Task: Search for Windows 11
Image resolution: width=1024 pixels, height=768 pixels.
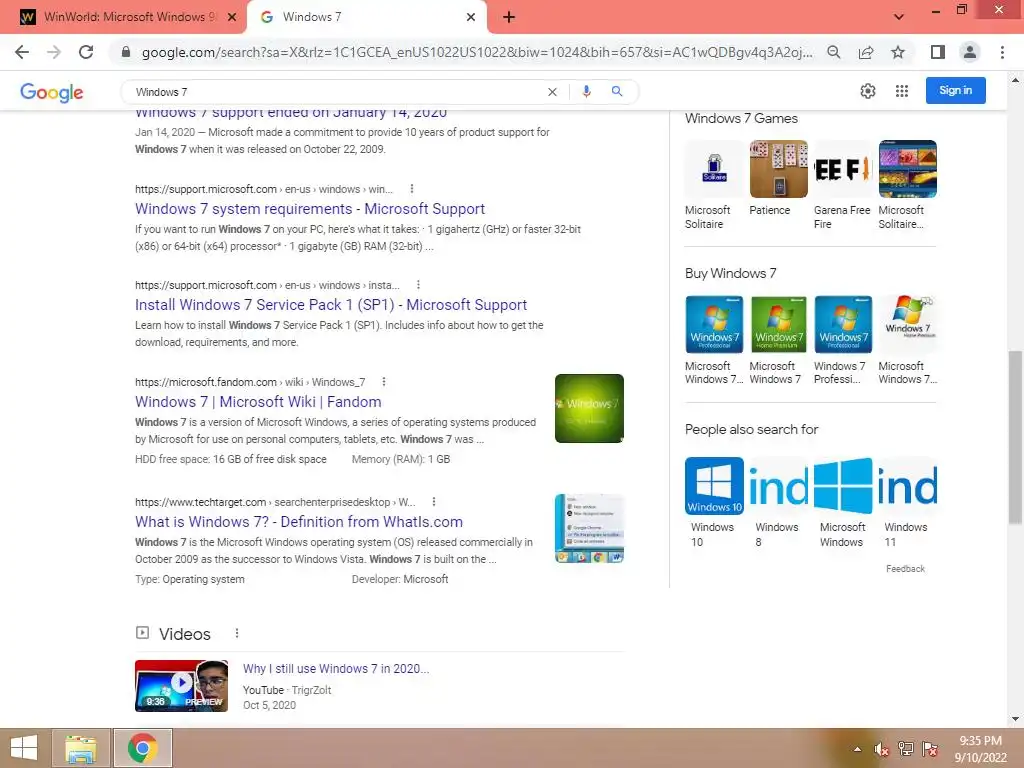Action: point(907,502)
